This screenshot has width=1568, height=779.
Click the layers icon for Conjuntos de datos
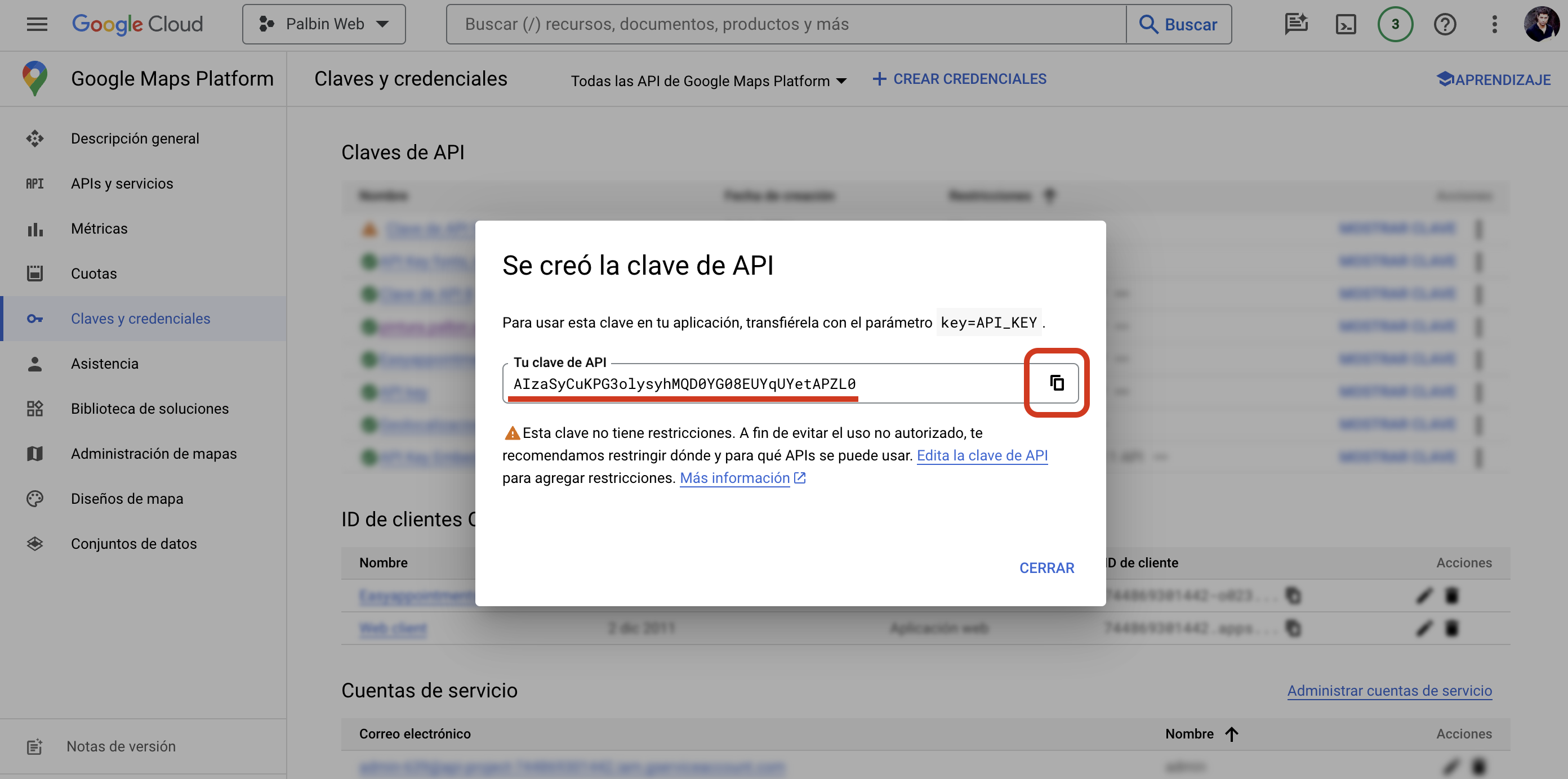coord(35,544)
